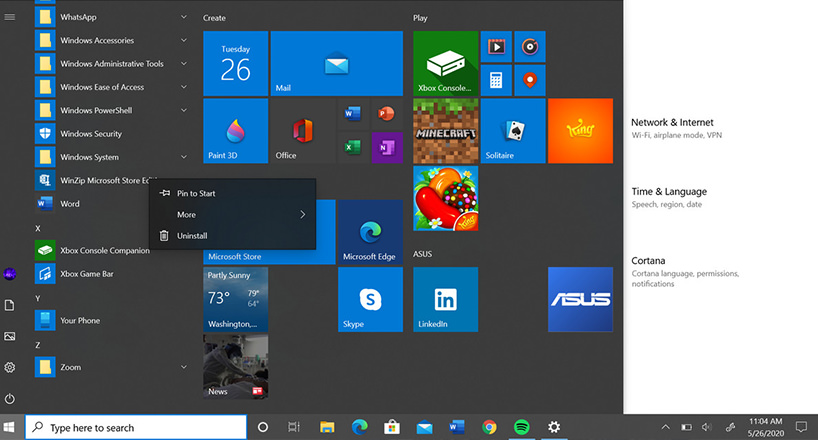Viewport: 818px width, 440px height.
Task: Click the volume icon in system tray
Action: pyautogui.click(x=707, y=427)
